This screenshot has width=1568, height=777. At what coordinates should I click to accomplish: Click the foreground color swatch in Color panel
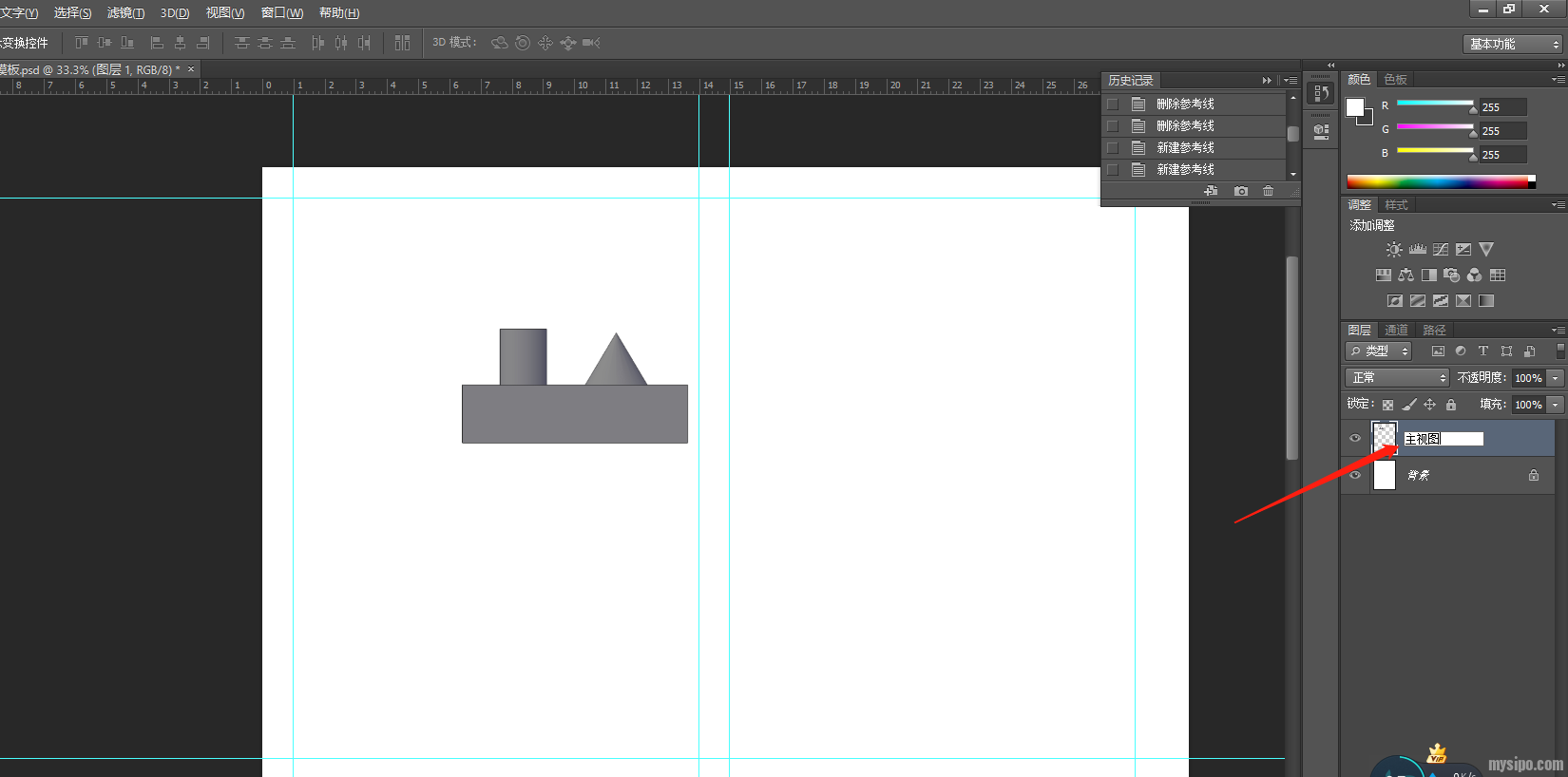1355,107
